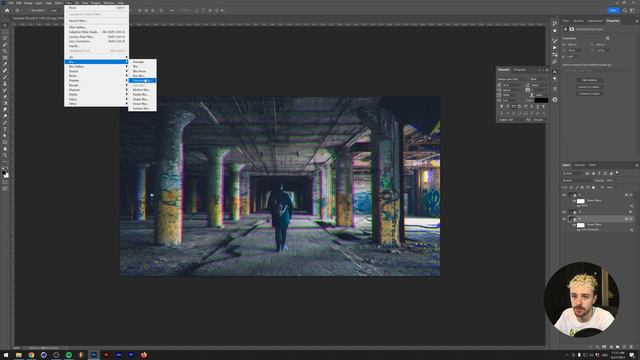Switch to the Channels tab
640x360 pixels.
[x=580, y=165]
